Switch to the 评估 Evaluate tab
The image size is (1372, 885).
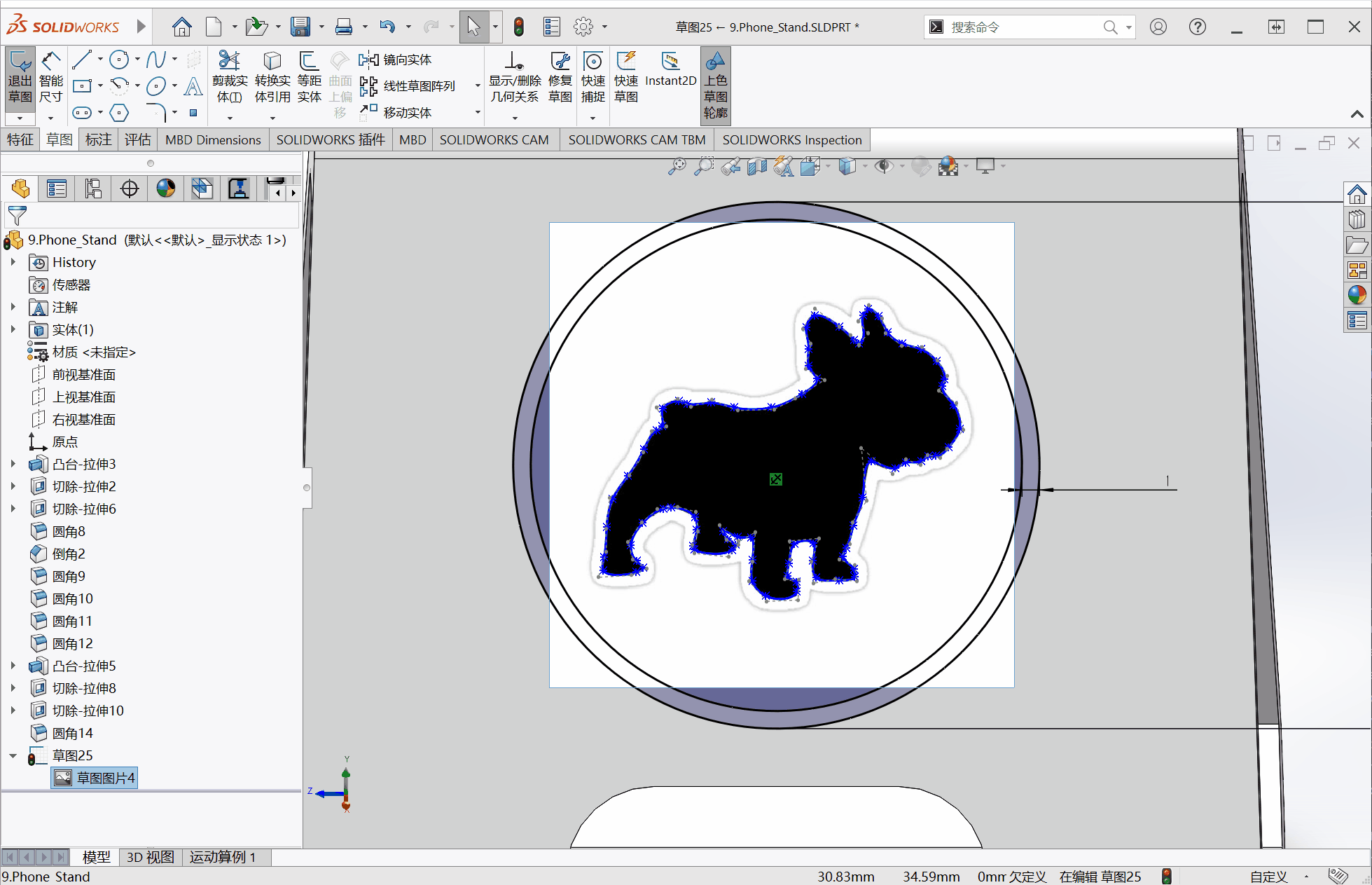coord(137,139)
